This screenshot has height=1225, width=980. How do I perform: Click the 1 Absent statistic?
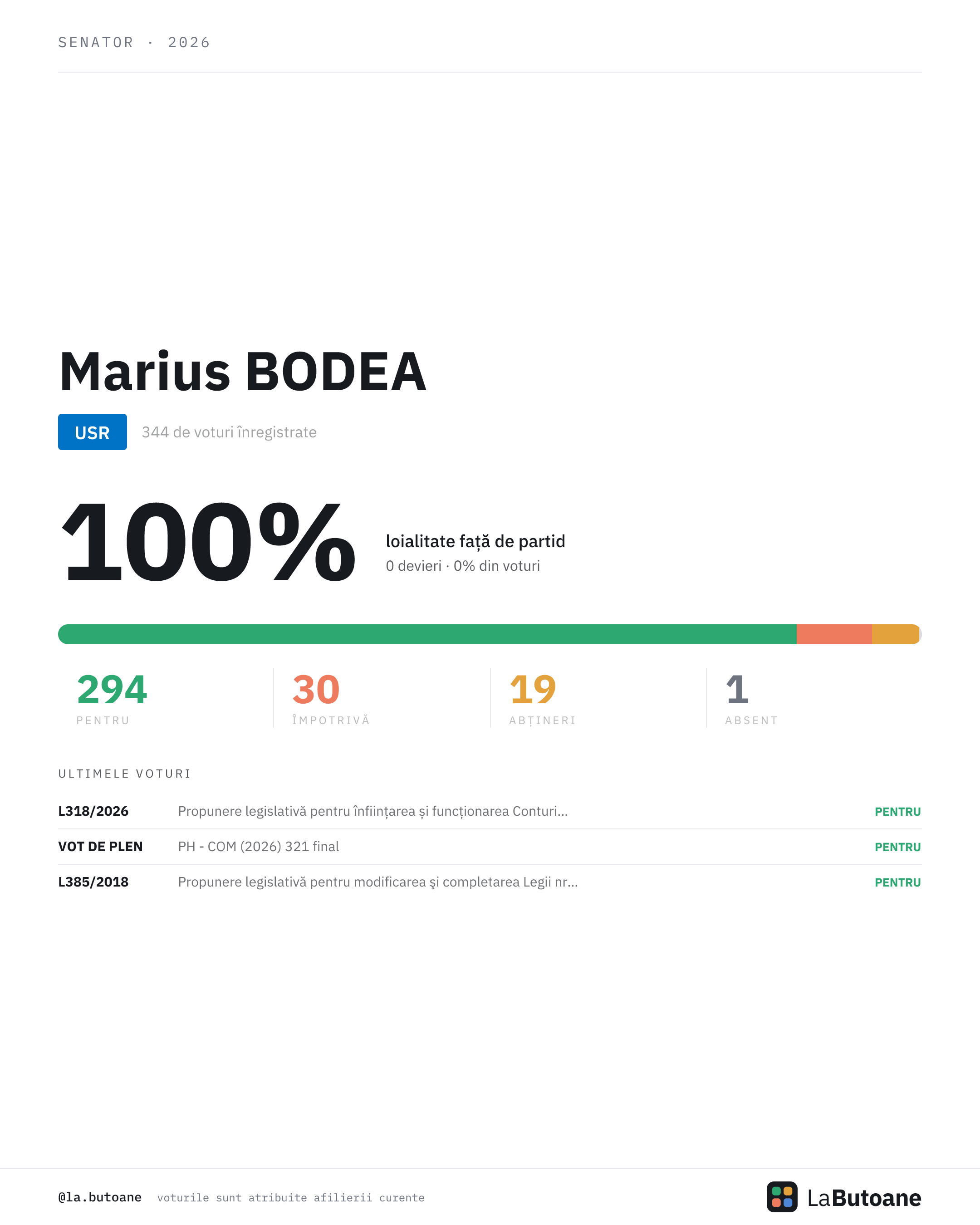pos(751,699)
